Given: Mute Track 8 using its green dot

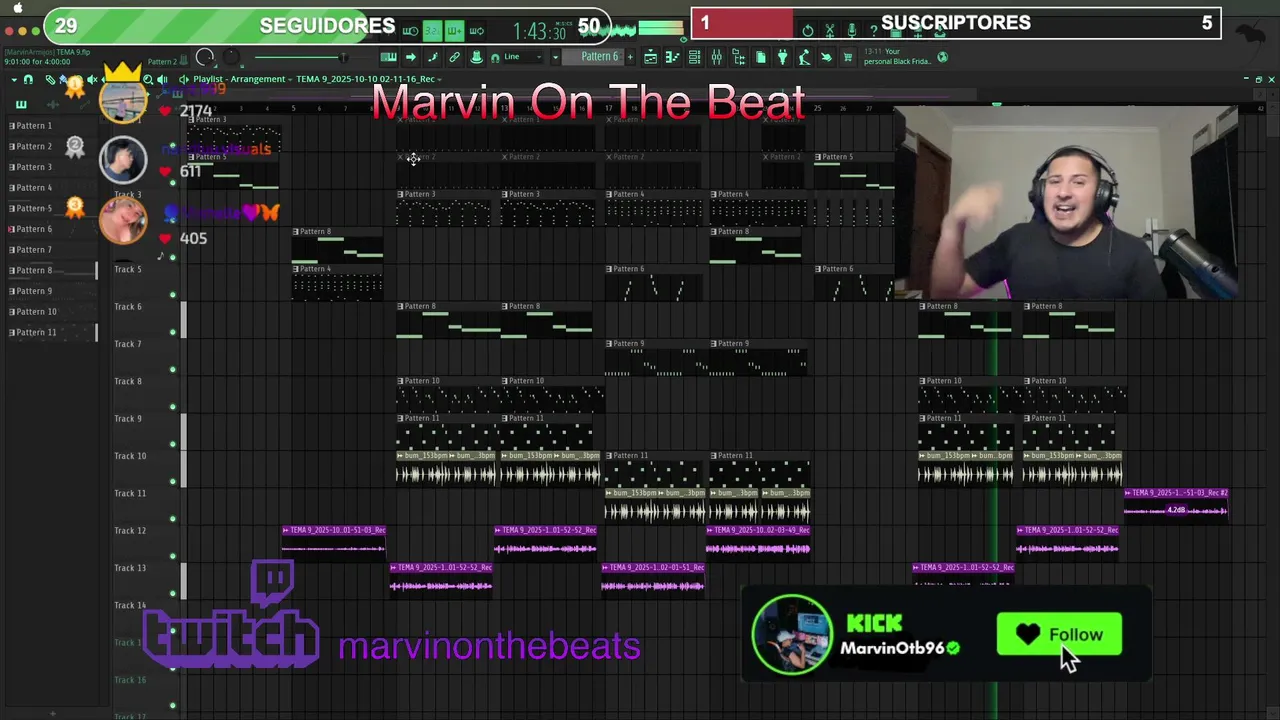Looking at the screenshot, I should (172, 407).
